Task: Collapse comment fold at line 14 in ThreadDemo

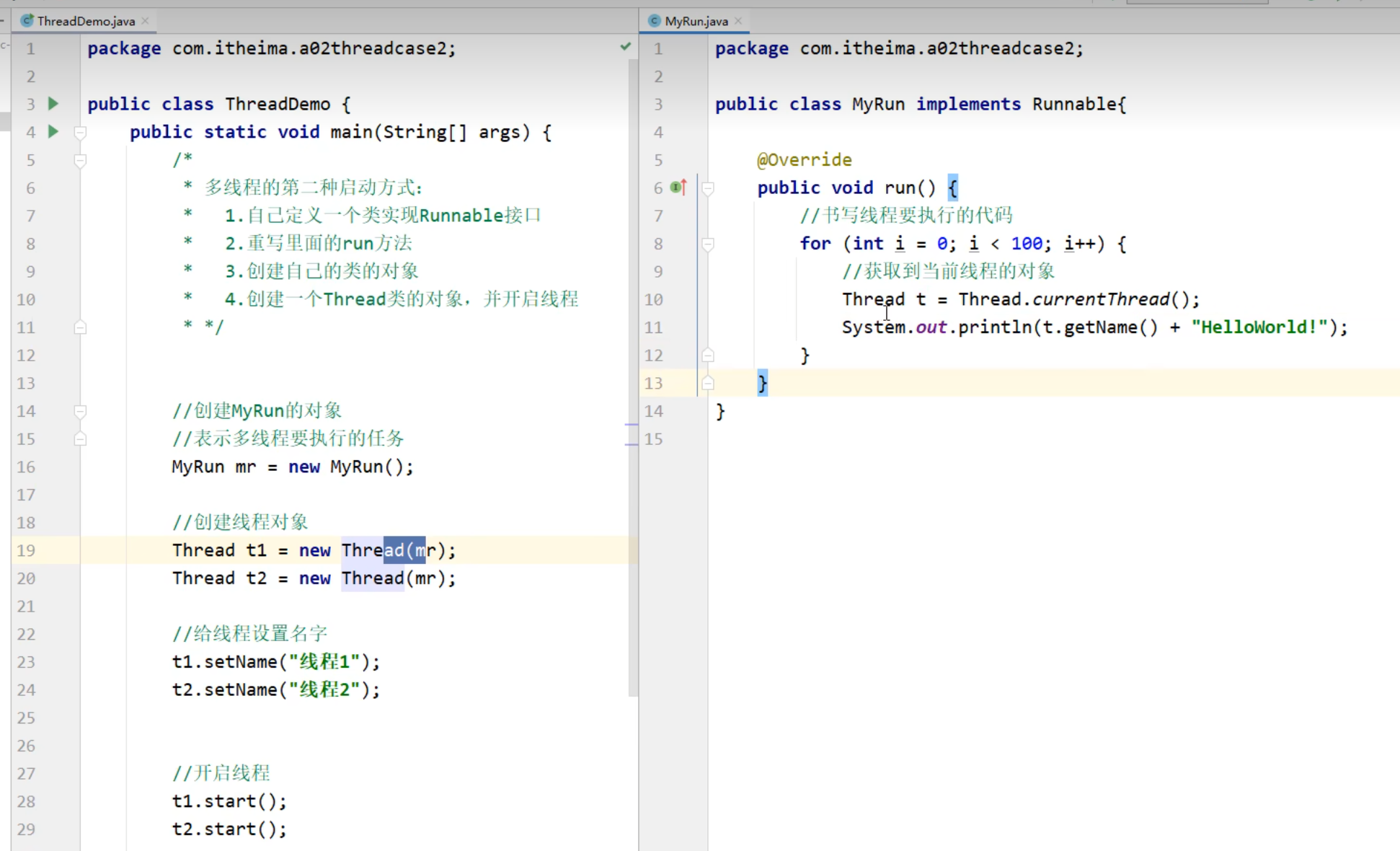Action: coord(80,411)
